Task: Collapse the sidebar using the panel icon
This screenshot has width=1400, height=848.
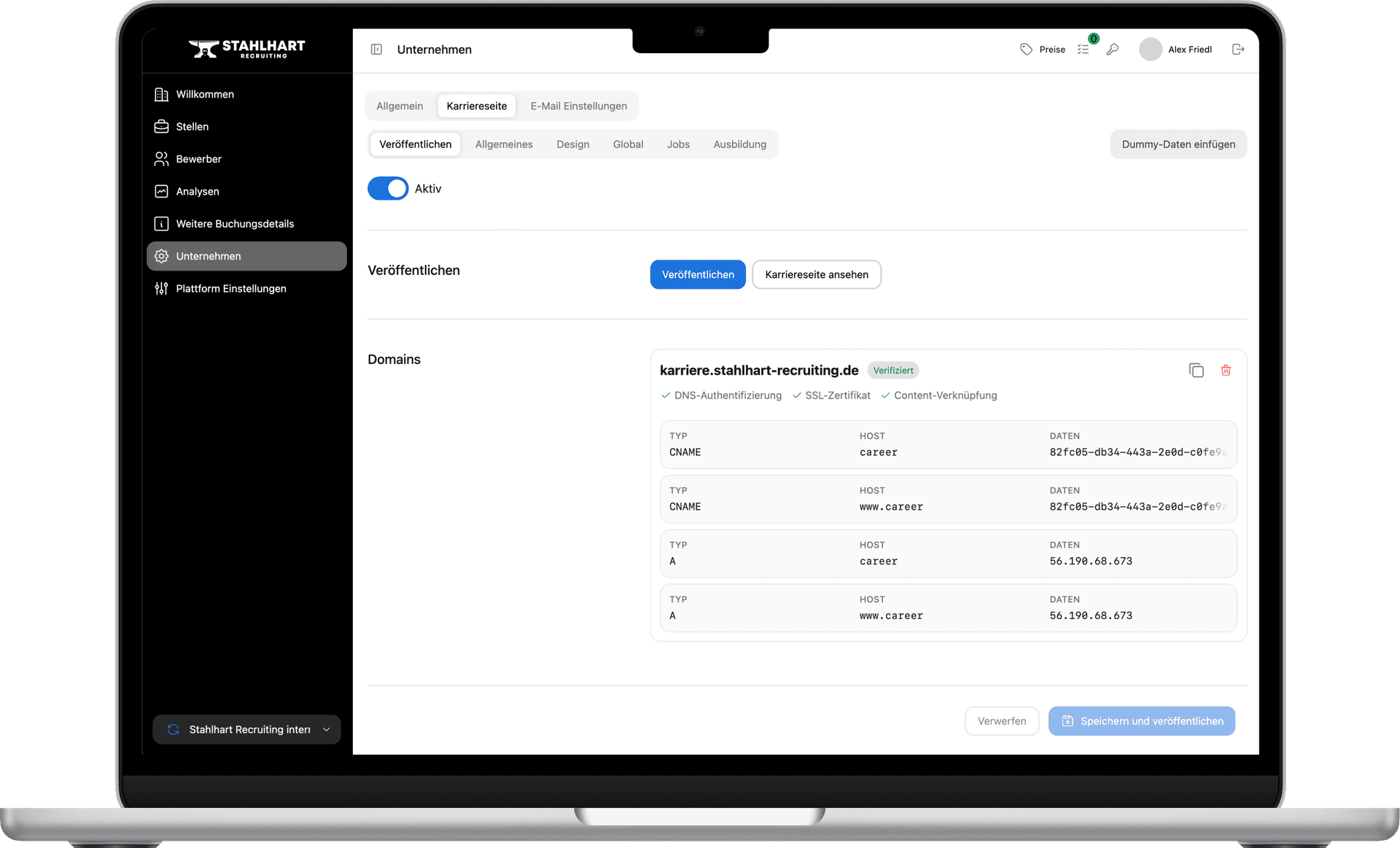Action: (x=377, y=49)
